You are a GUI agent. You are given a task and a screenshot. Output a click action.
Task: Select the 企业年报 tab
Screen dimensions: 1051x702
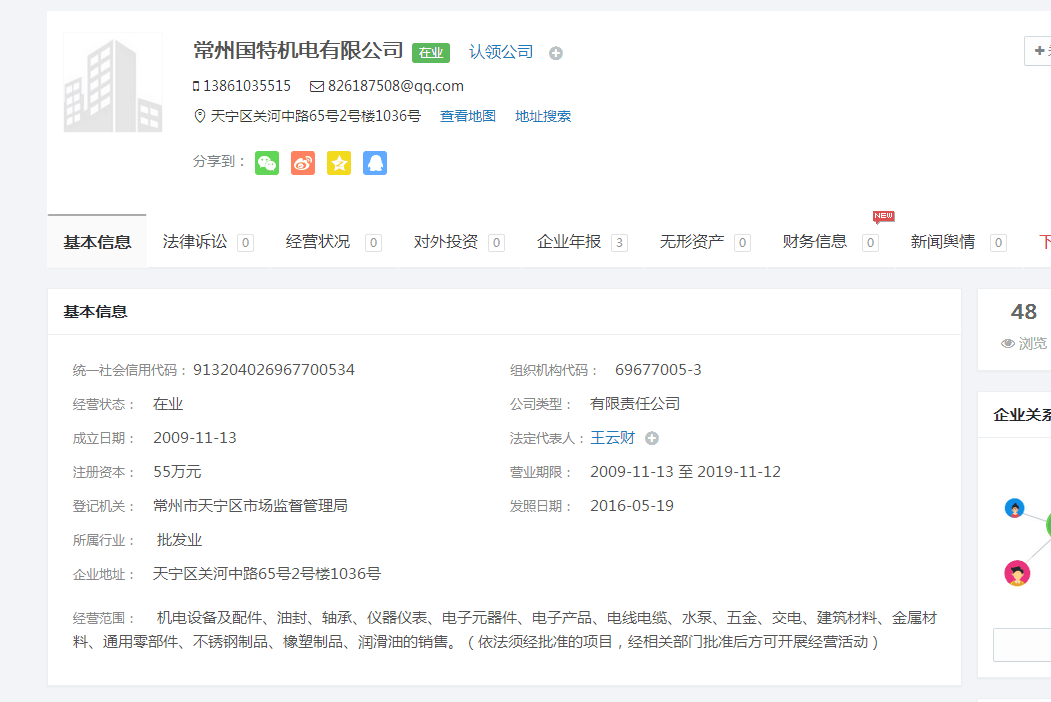coord(569,242)
